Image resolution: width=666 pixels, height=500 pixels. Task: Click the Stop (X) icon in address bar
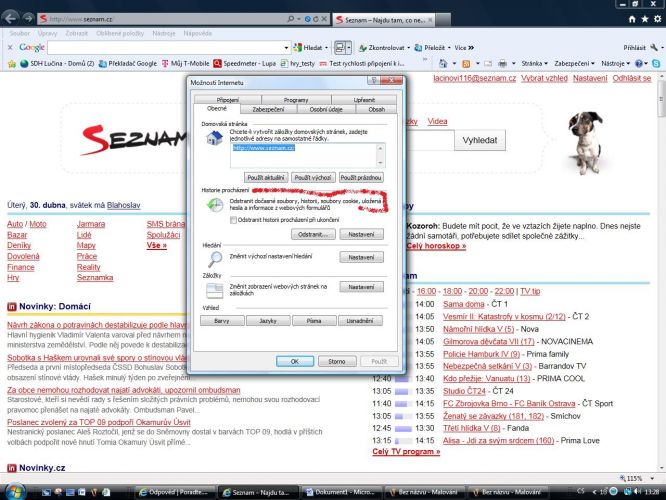tap(324, 19)
